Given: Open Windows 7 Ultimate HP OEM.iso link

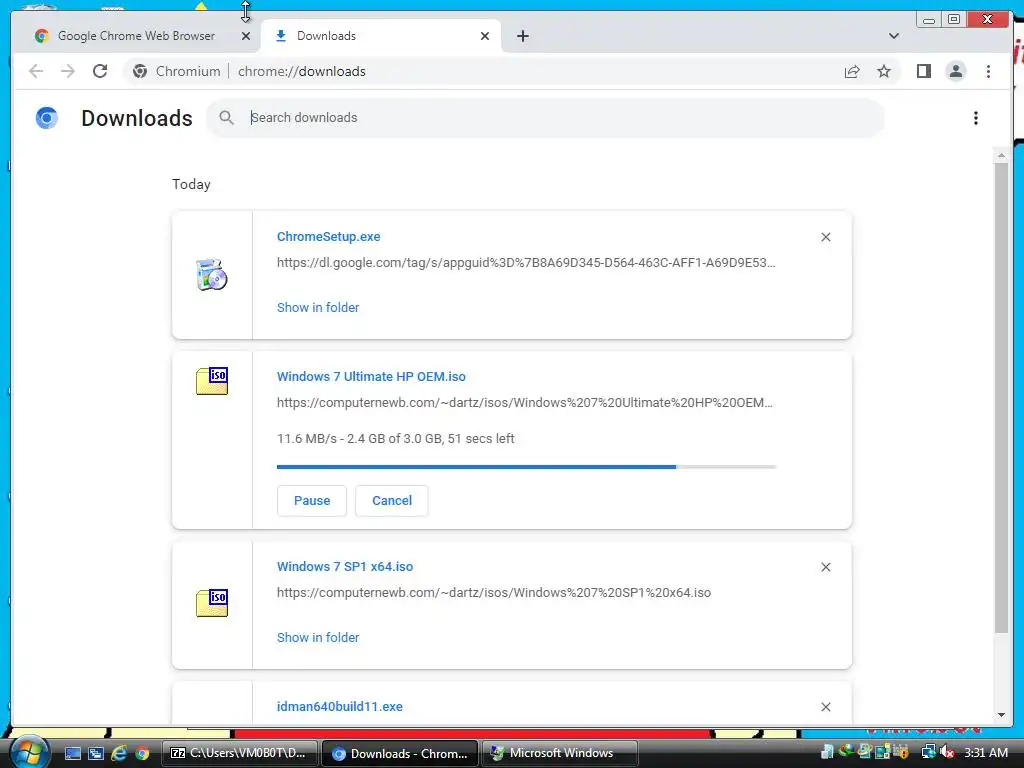Looking at the screenshot, I should 371,377.
